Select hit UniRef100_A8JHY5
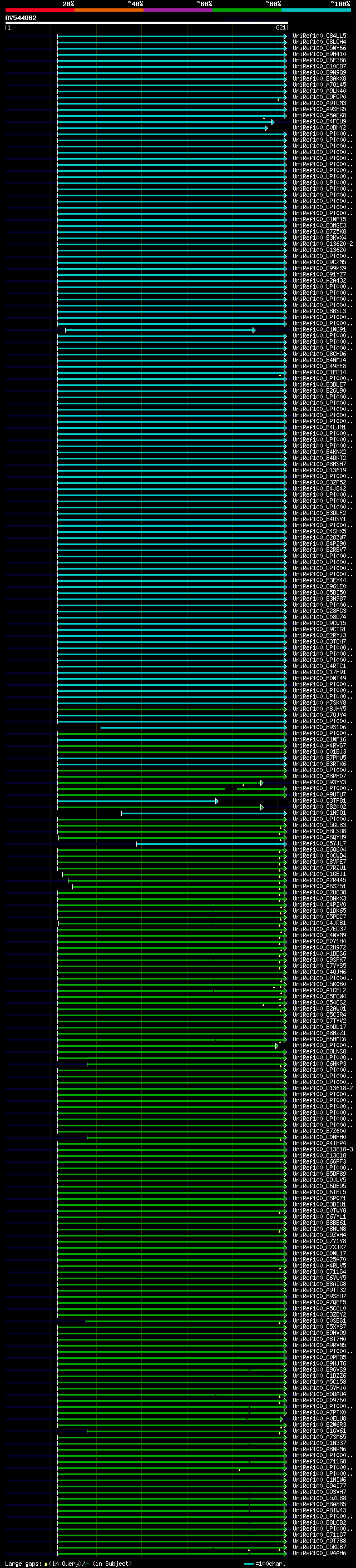Viewport: 356px width, 1568px height. 319,709
